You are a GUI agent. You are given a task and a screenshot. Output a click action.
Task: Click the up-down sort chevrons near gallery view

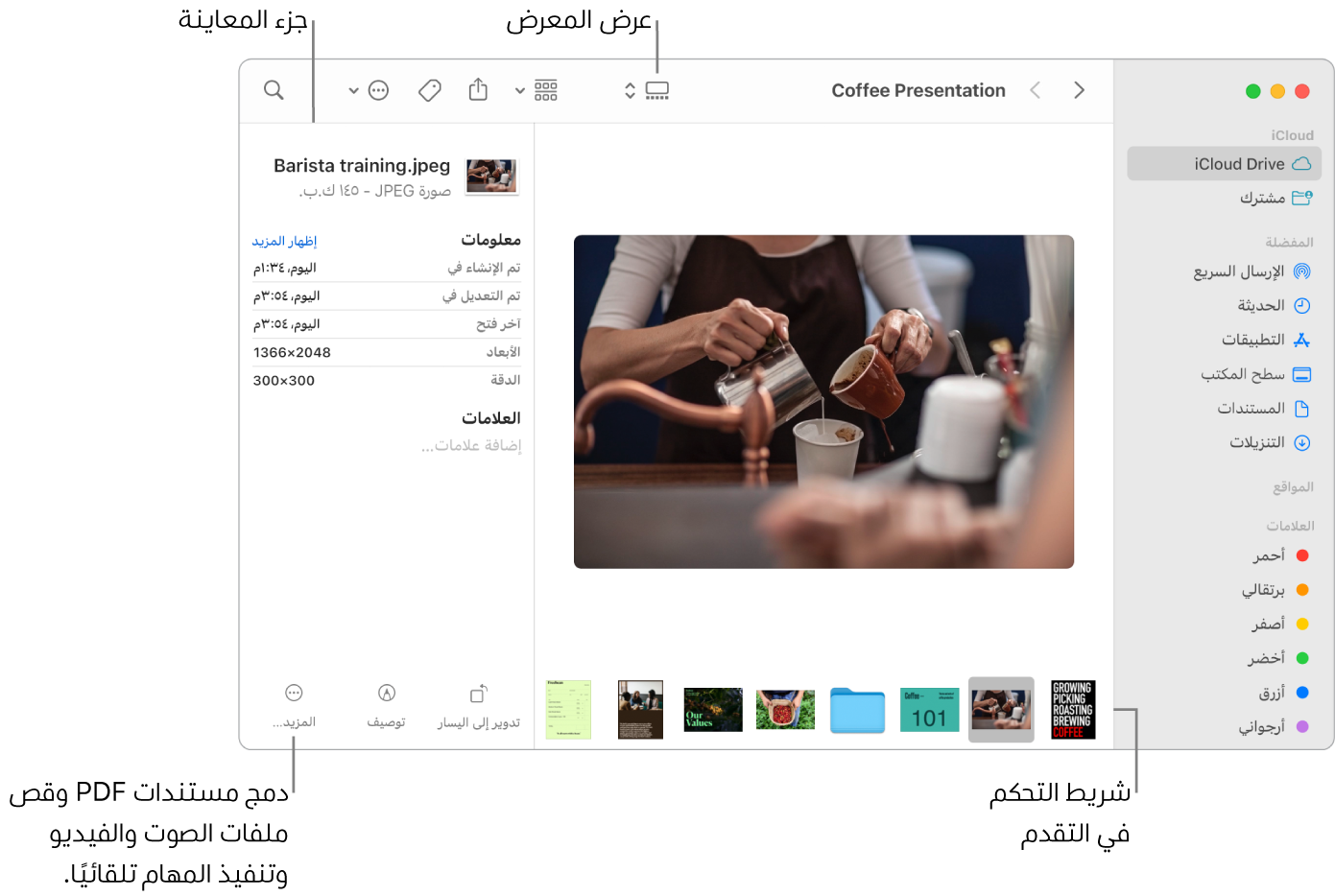pos(629,89)
